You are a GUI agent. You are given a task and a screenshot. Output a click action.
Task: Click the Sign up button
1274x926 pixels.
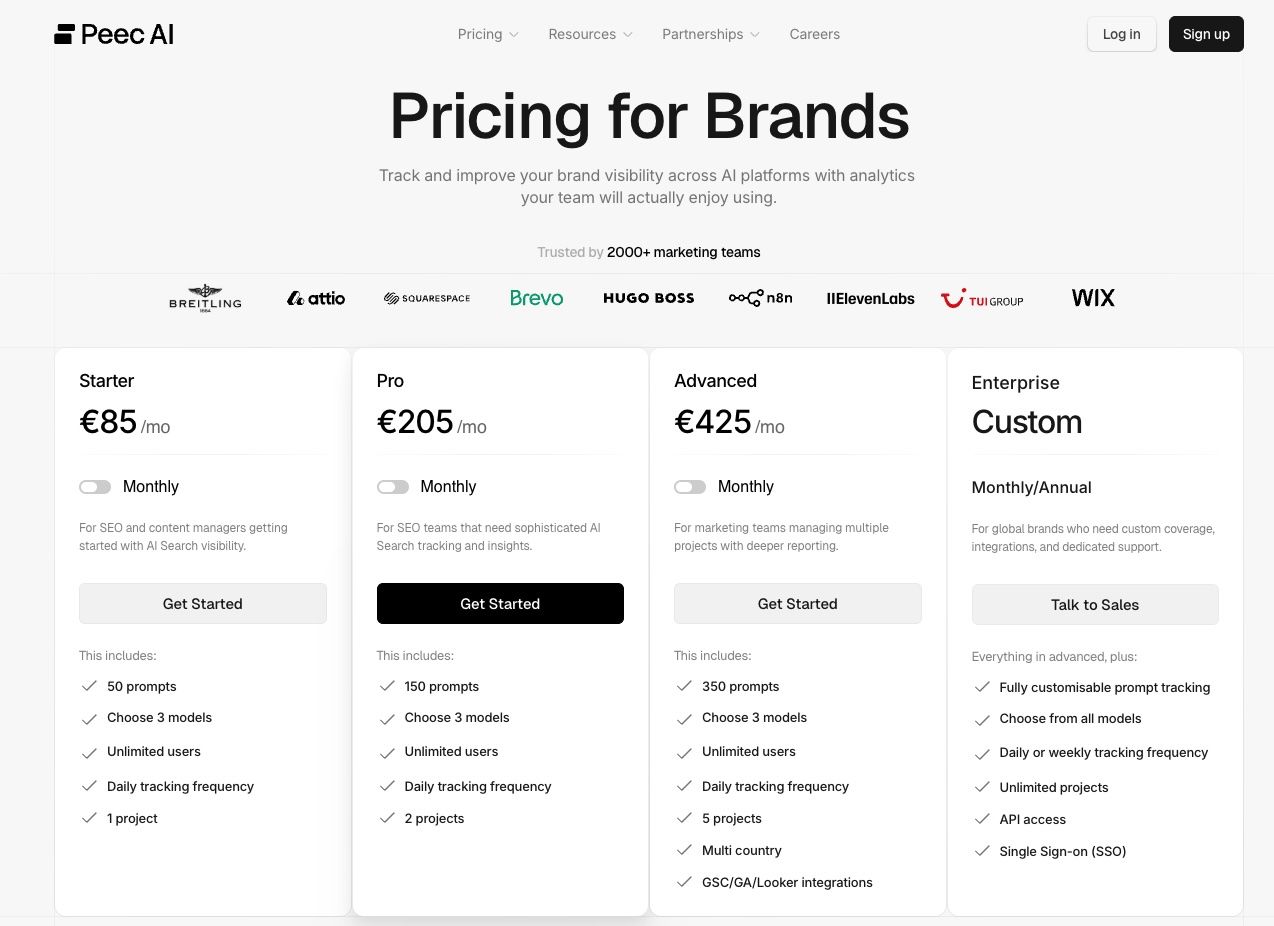(x=1206, y=33)
